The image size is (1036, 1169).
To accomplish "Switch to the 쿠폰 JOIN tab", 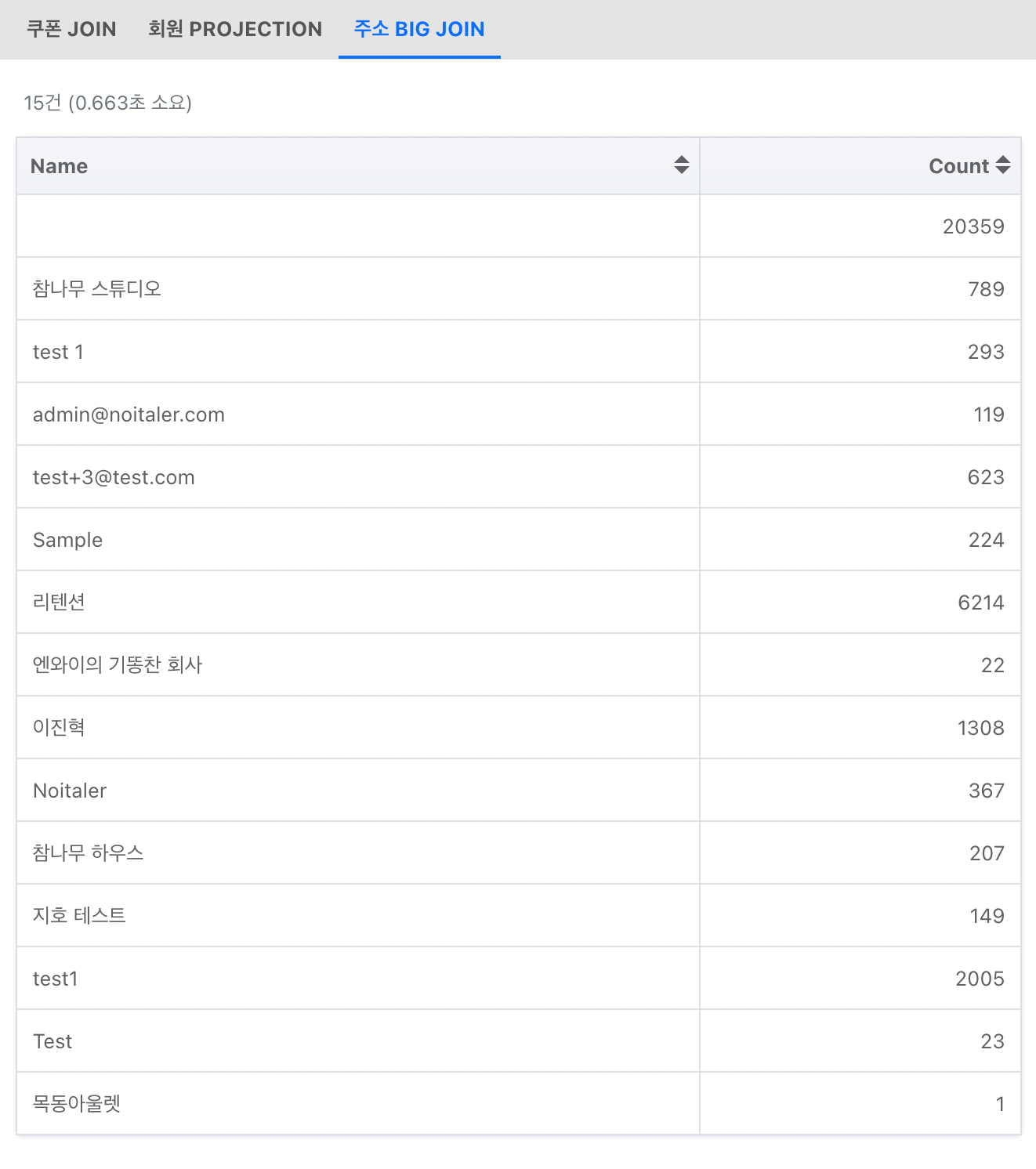I will (x=71, y=29).
